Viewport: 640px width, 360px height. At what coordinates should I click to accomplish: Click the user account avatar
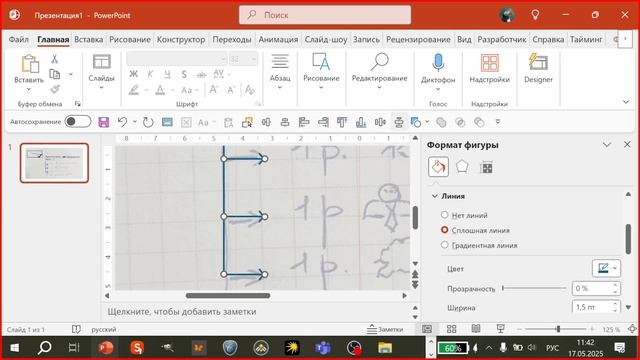(x=507, y=15)
